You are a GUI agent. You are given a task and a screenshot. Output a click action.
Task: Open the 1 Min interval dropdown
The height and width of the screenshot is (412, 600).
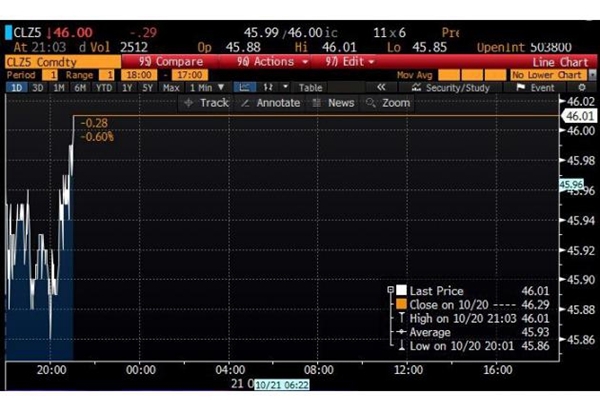pos(207,88)
